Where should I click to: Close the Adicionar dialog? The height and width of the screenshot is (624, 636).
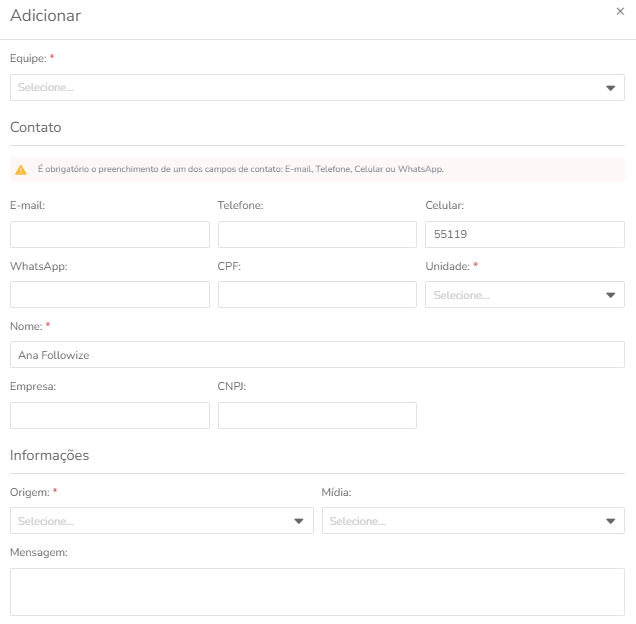620,11
